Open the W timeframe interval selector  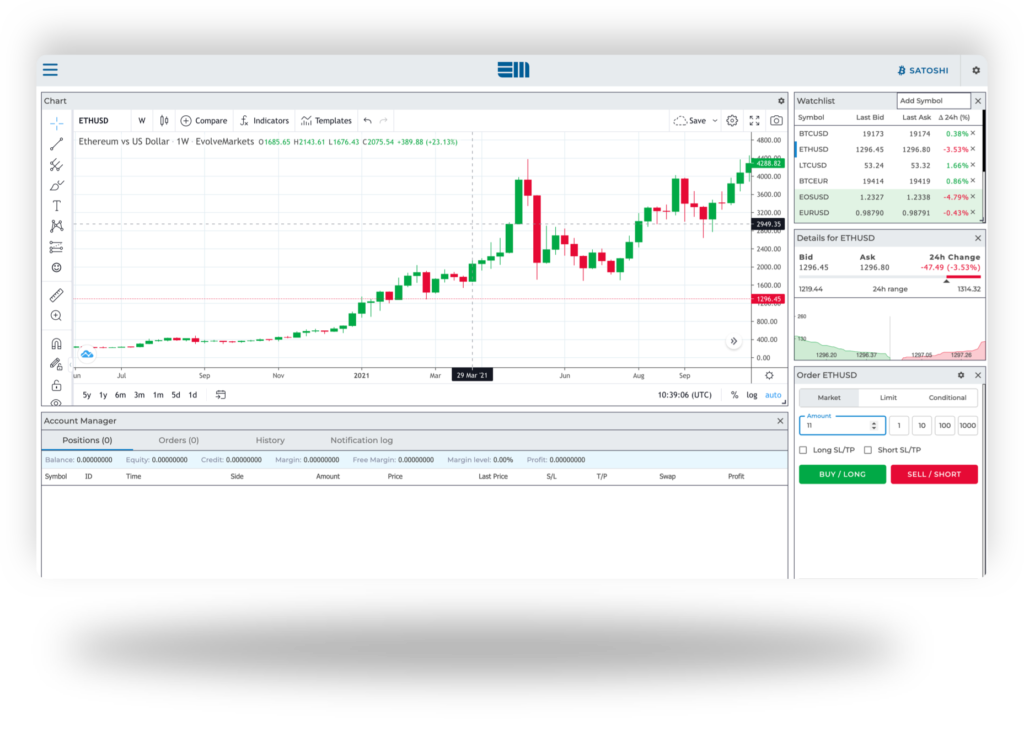coord(141,121)
